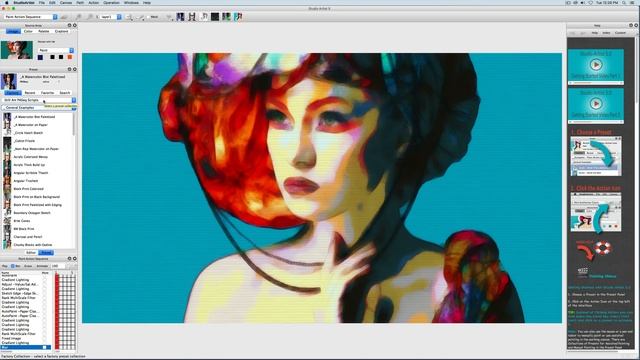The height and width of the screenshot is (360, 640).
Task: Open the preset collection dropdown
Action: [x=39, y=100]
